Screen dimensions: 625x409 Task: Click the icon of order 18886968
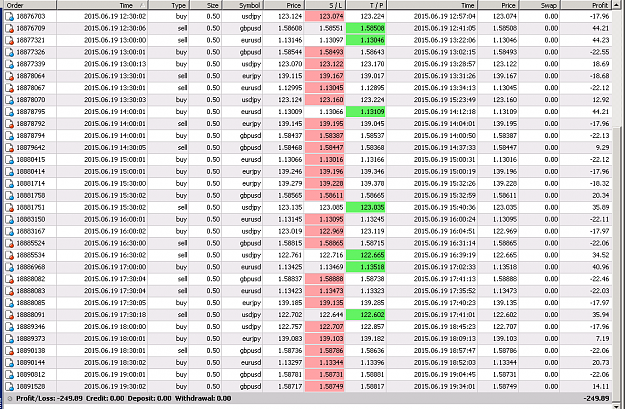[9, 267]
